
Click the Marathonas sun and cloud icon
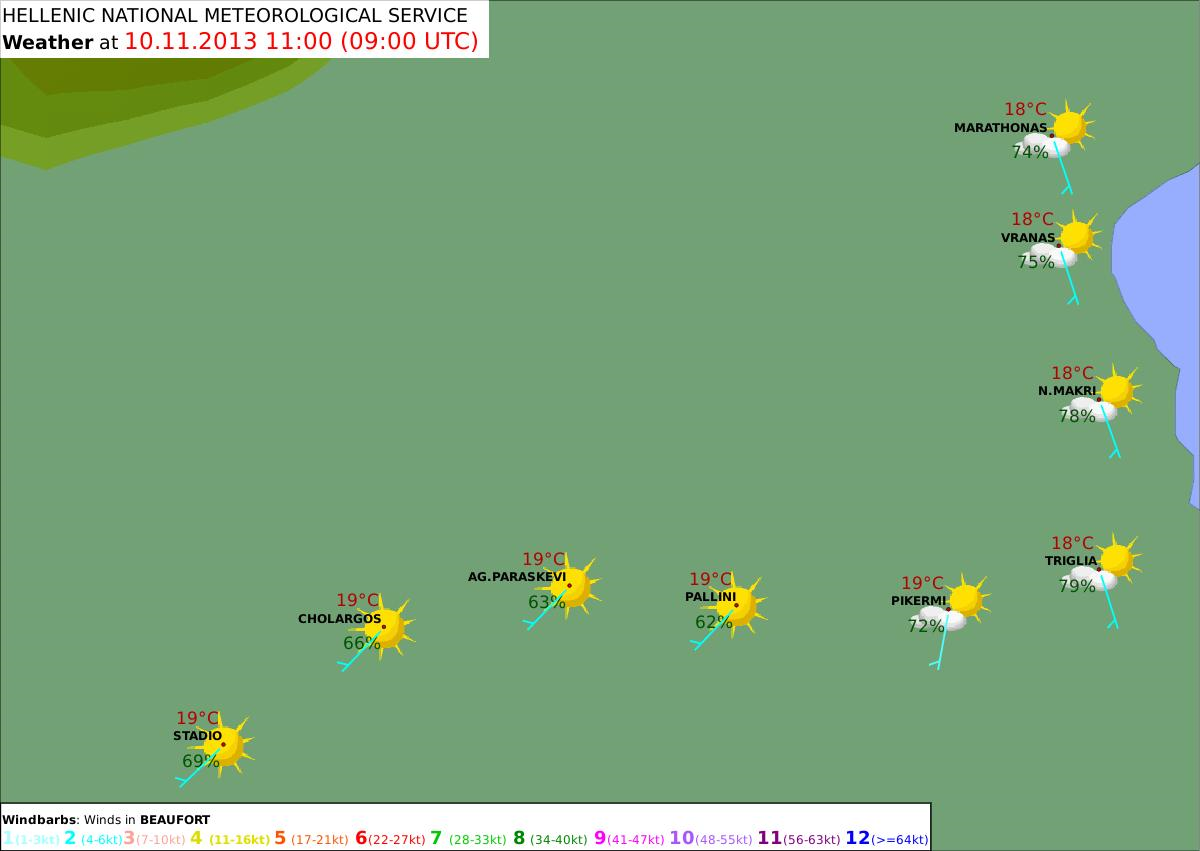click(1062, 132)
